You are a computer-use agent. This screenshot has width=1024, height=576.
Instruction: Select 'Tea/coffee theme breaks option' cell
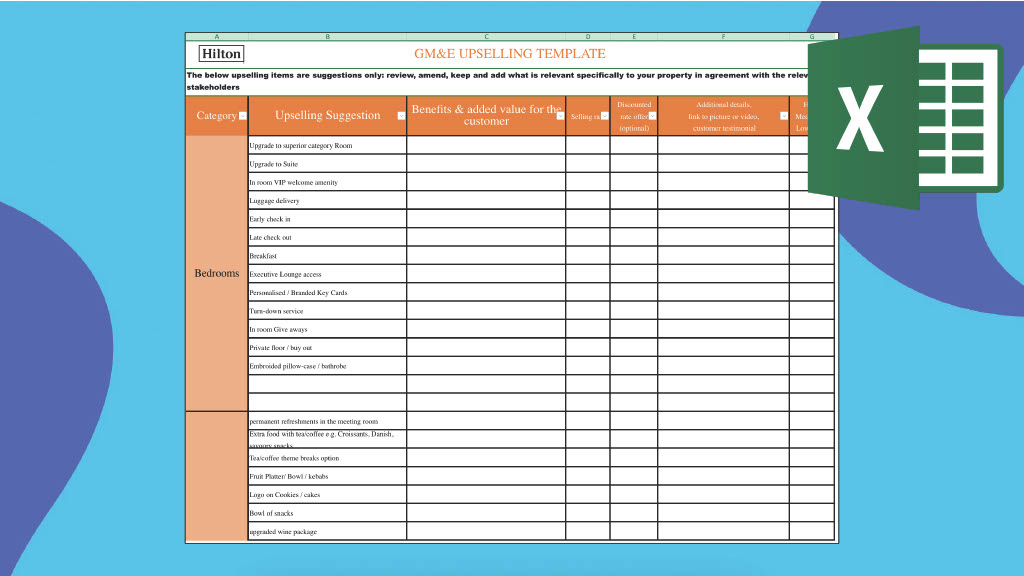pos(327,457)
